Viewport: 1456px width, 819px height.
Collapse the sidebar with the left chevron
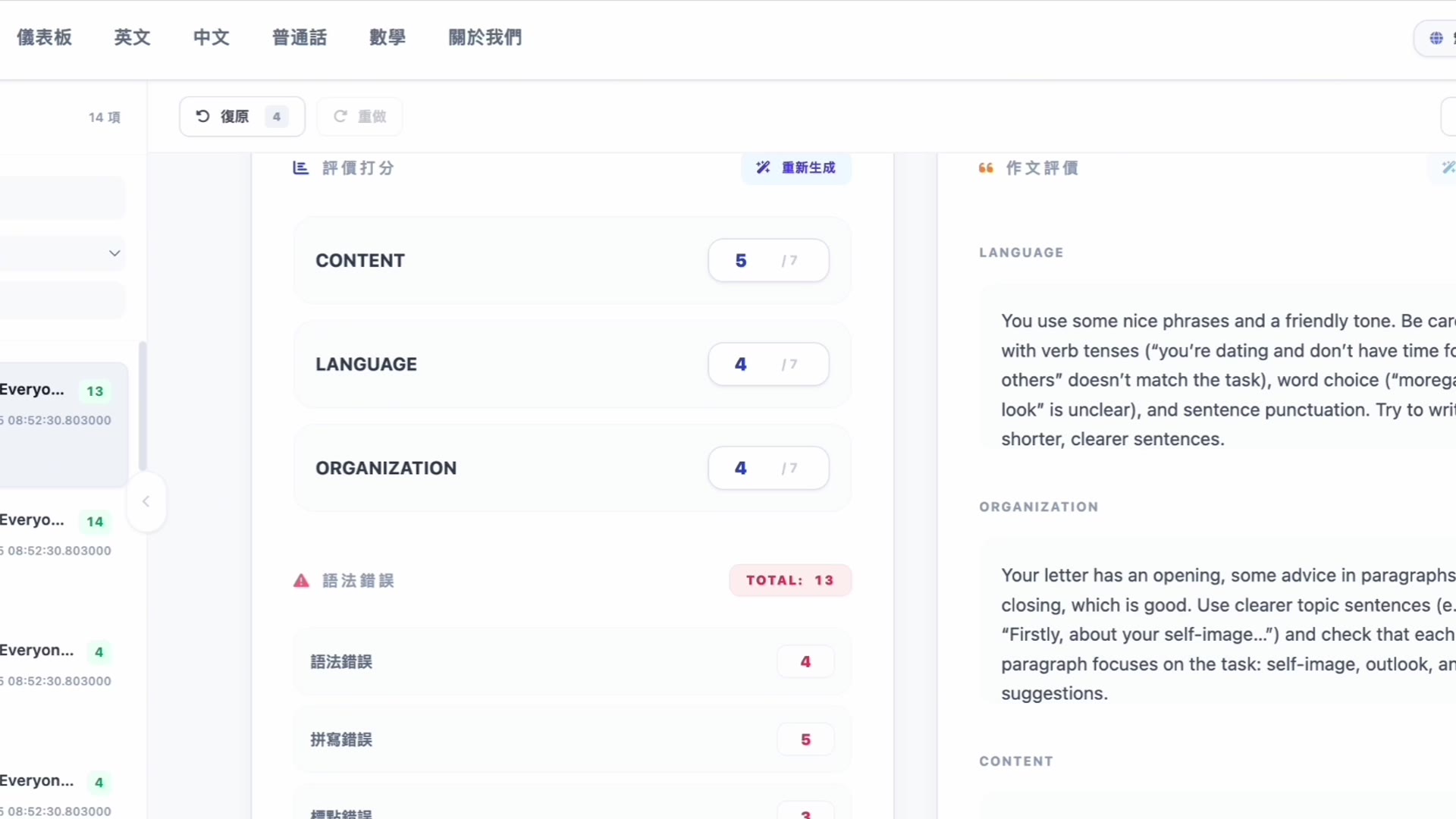[x=146, y=501]
